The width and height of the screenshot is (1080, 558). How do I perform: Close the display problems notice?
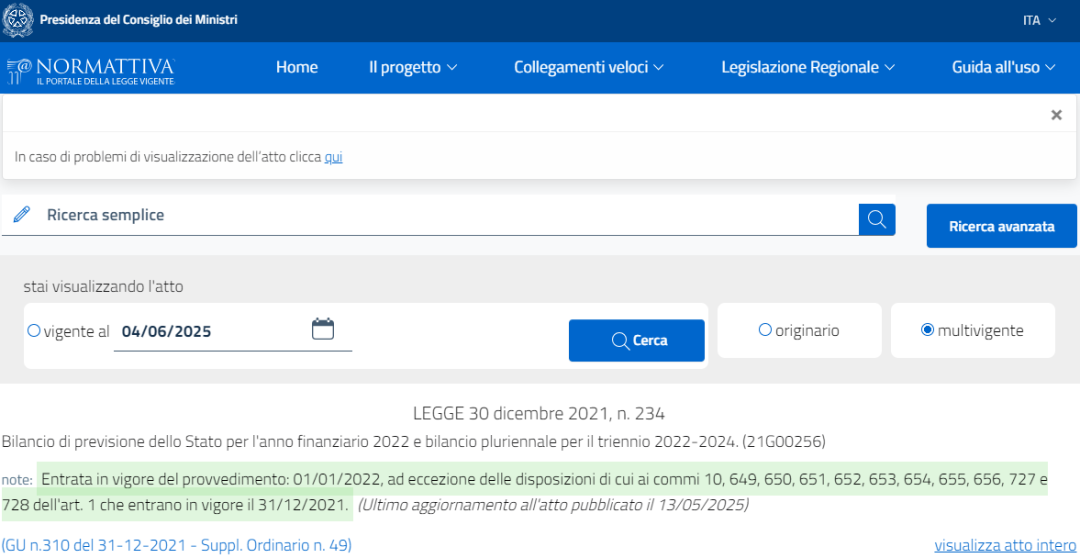(1056, 115)
